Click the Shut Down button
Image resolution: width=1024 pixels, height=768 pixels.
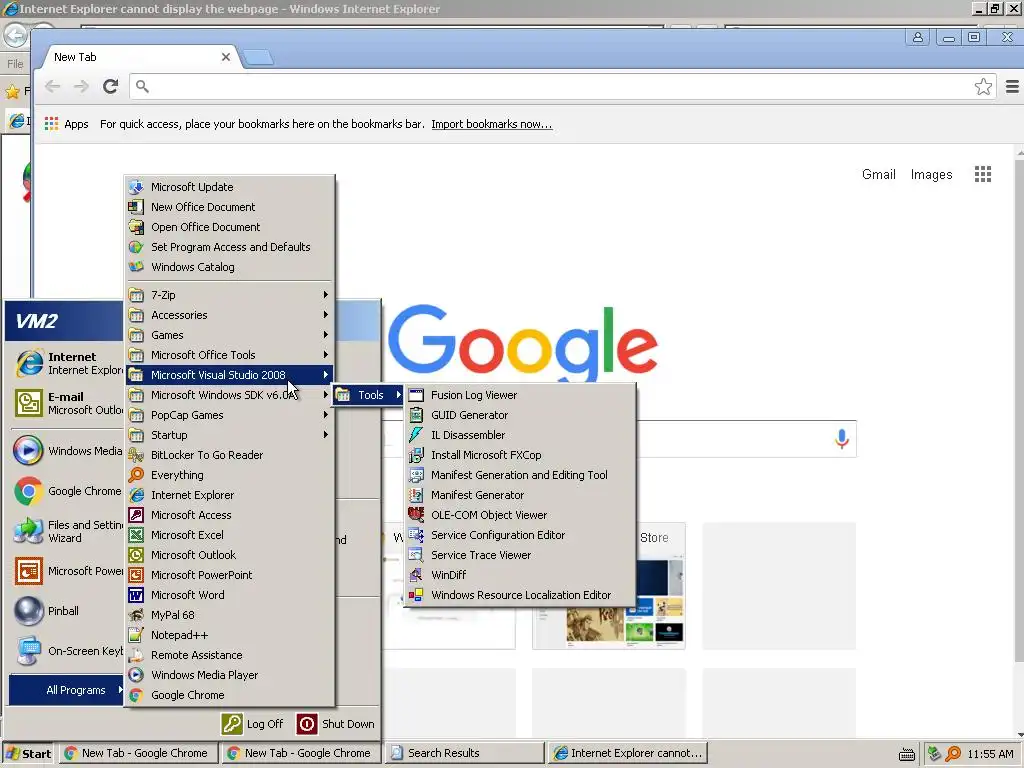pos(336,724)
